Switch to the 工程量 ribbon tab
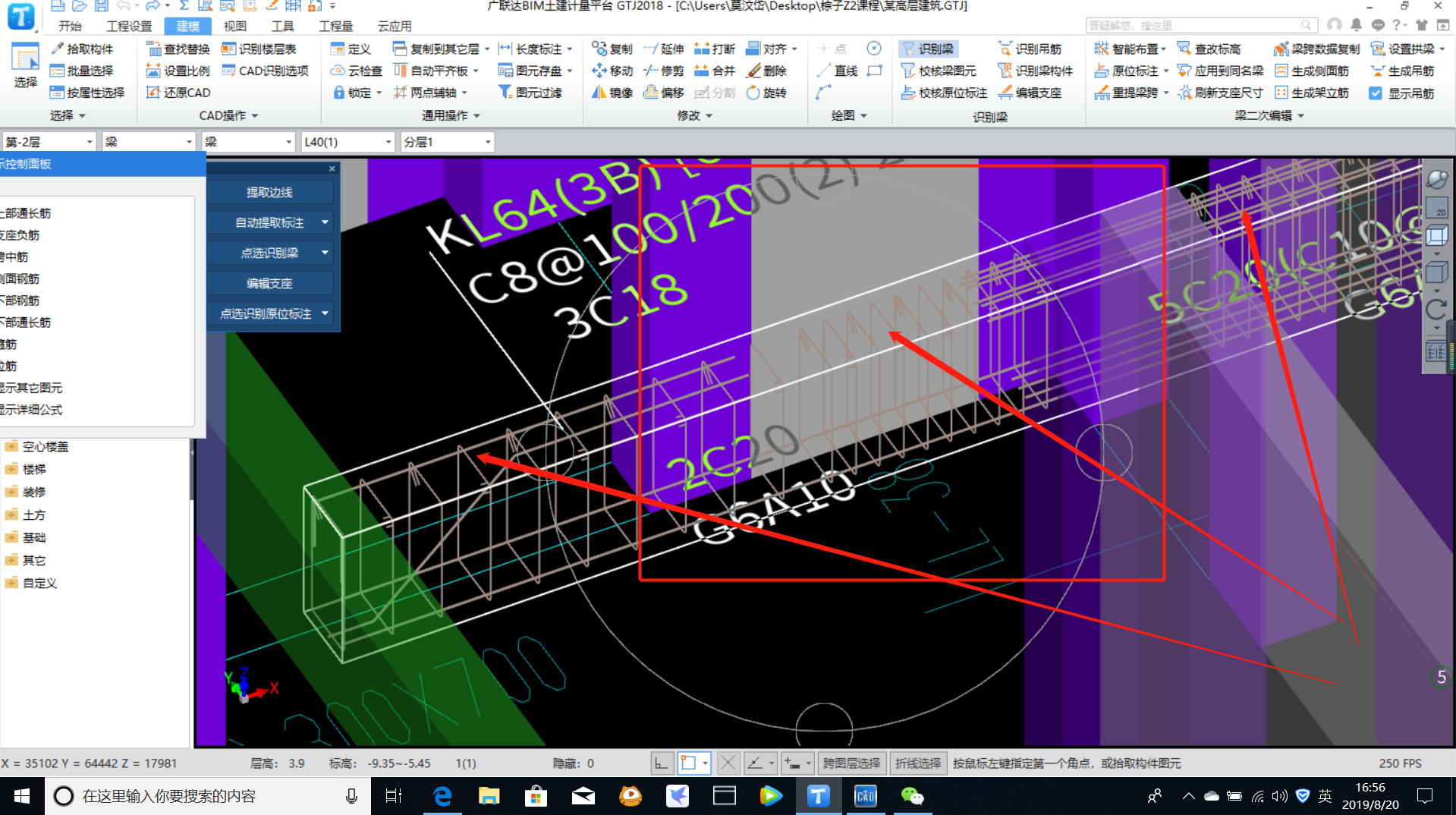Image resolution: width=1456 pixels, height=815 pixels. click(335, 26)
